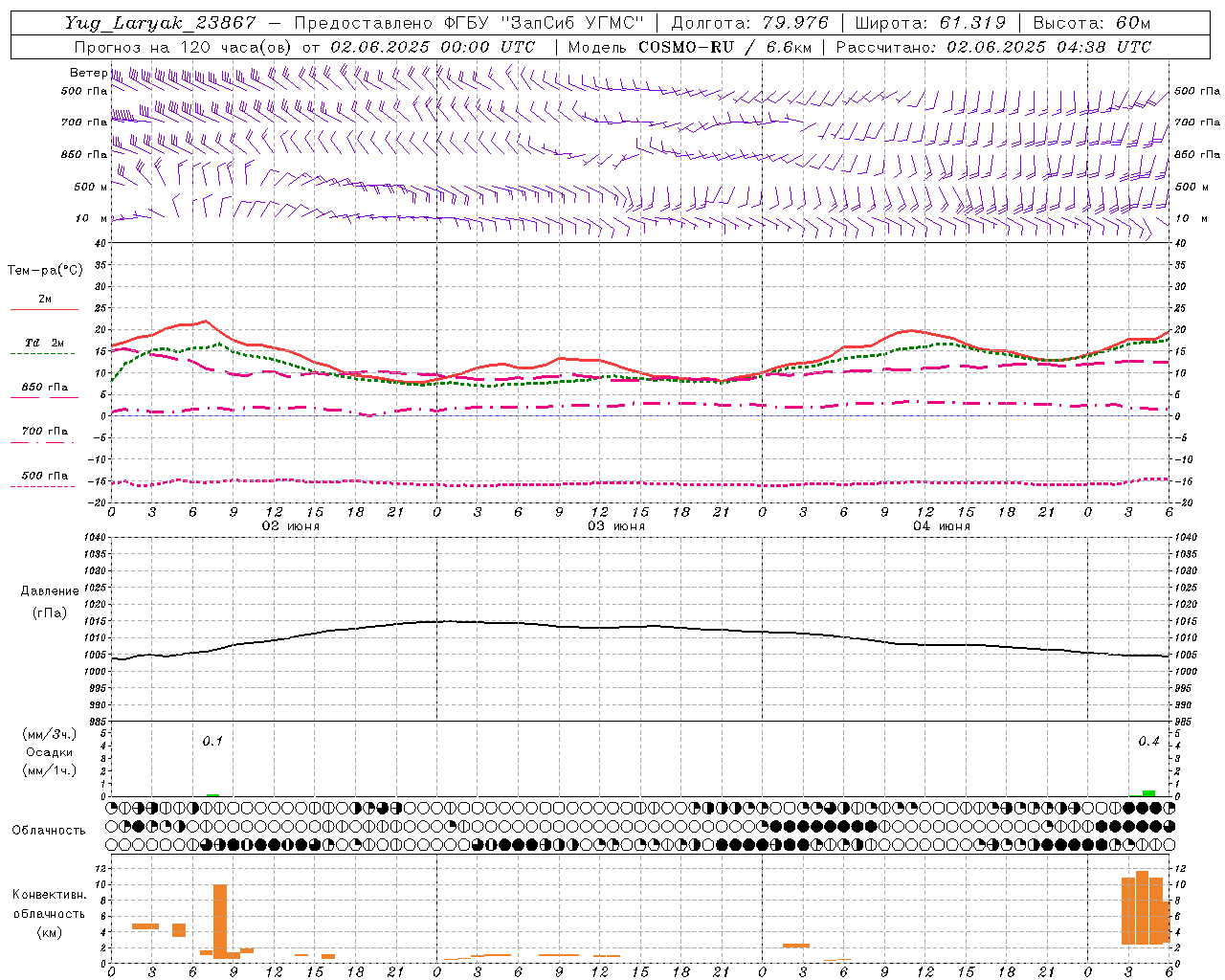Click the 2м temperature legend entry
The image size is (1225, 980).
tap(45, 299)
